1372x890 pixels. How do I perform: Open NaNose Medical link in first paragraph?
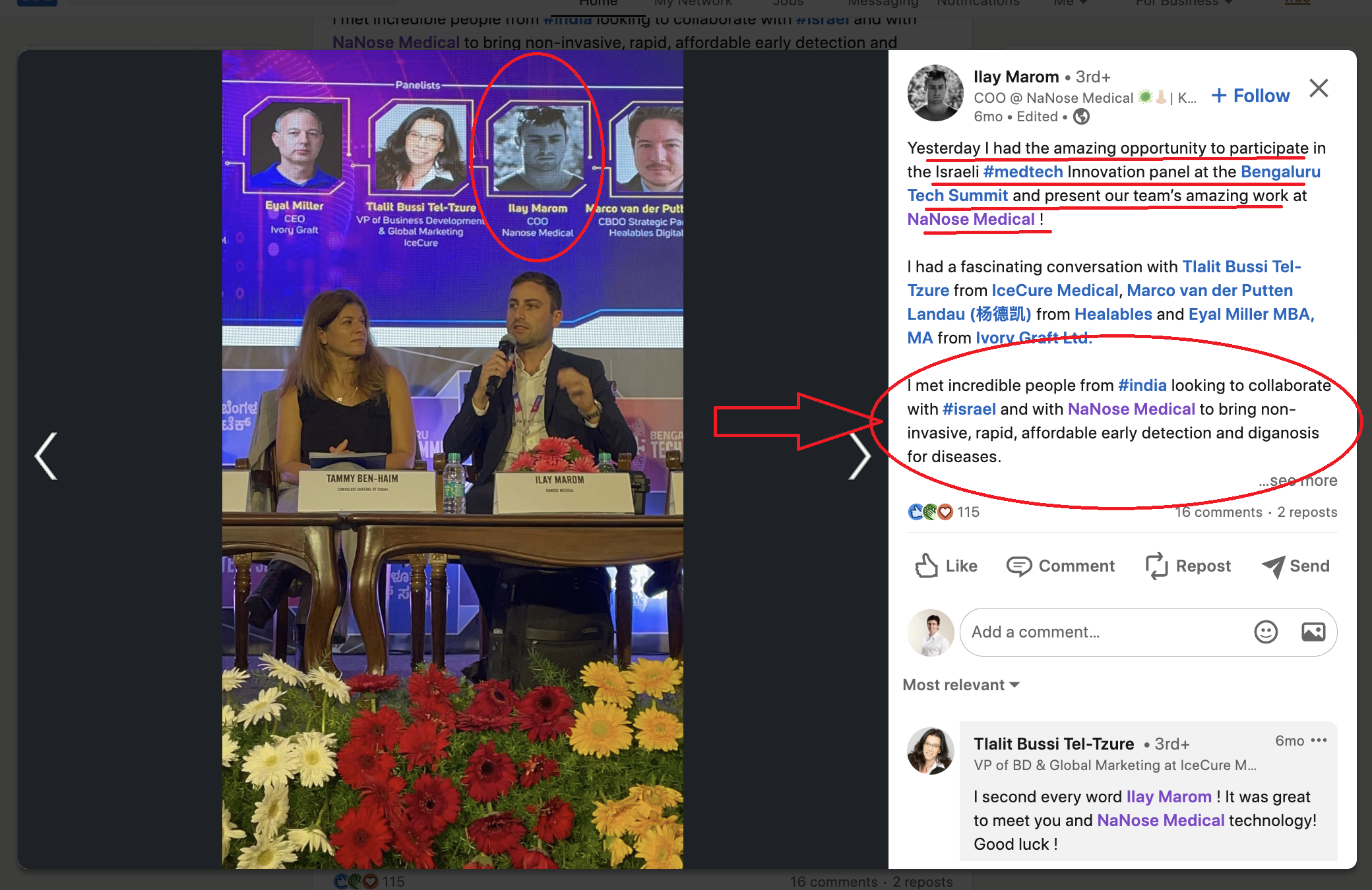pos(971,220)
